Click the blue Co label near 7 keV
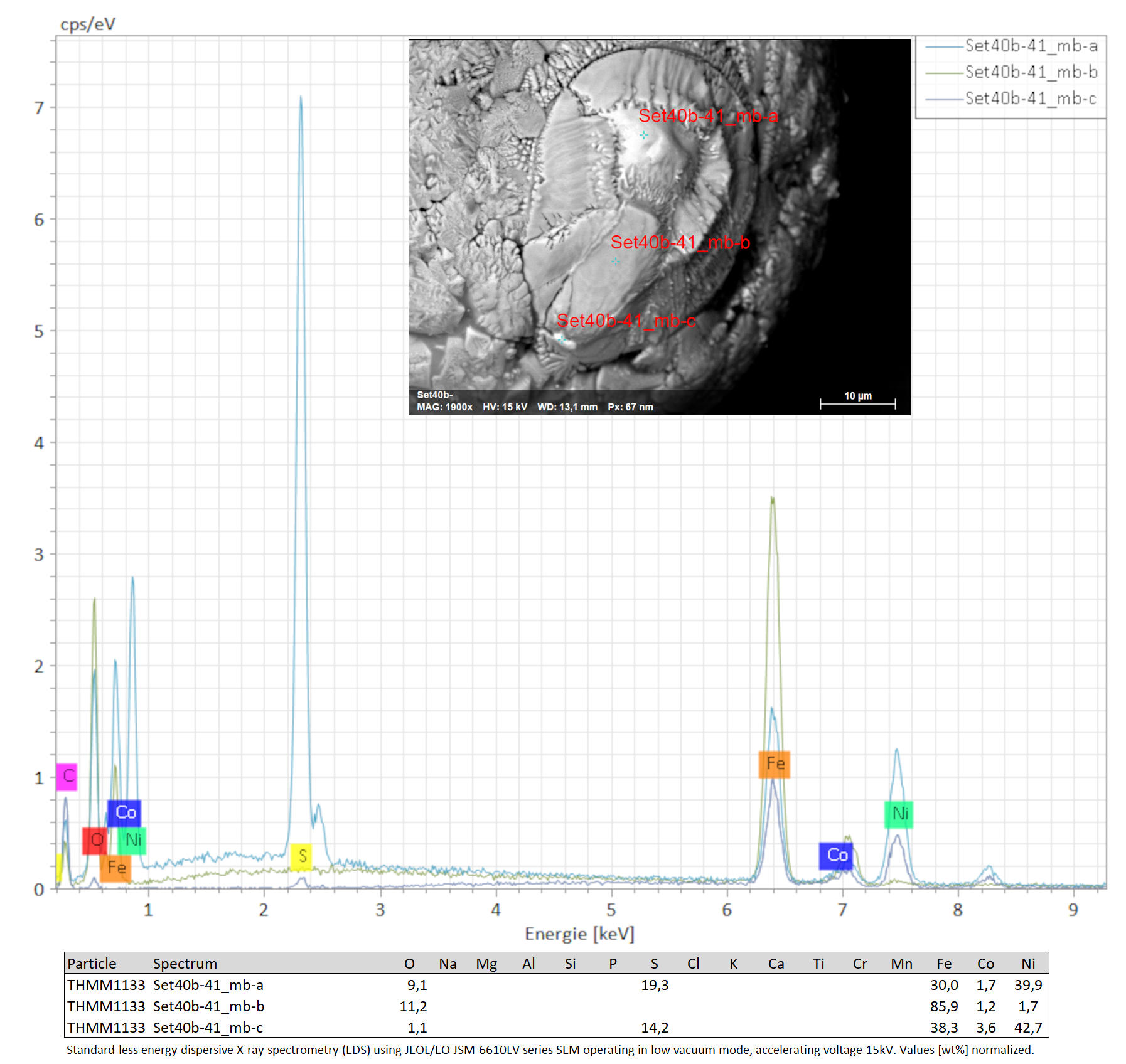The height and width of the screenshot is (1064, 1126). point(836,856)
